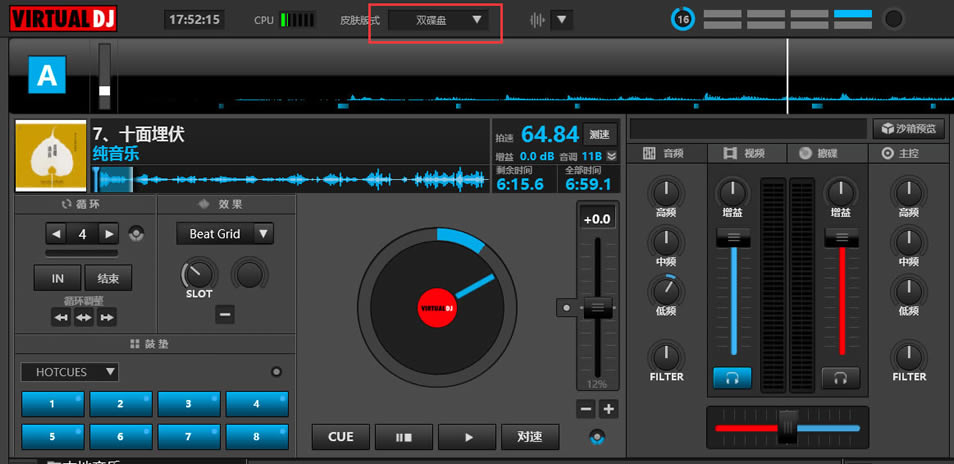
Task: Click the CUE button
Action: 341,437
